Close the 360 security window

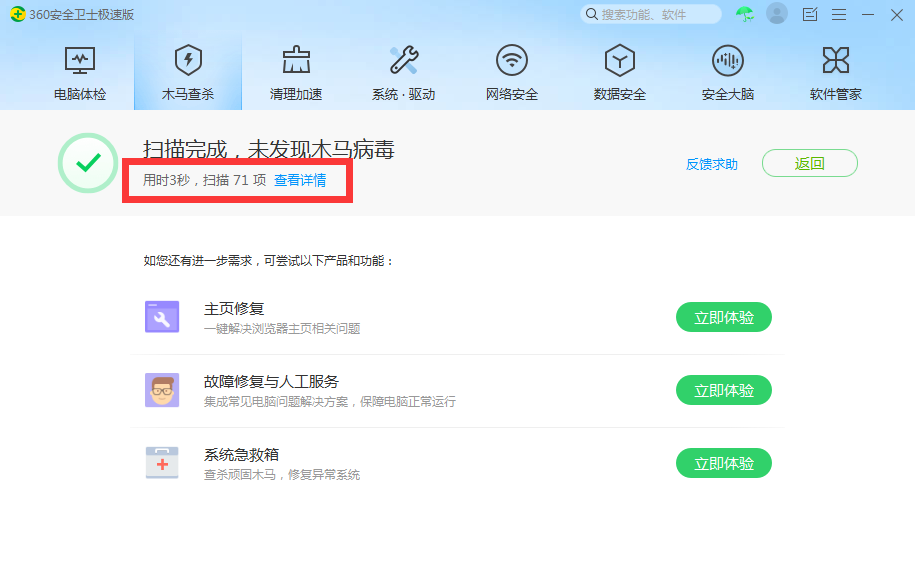point(897,15)
